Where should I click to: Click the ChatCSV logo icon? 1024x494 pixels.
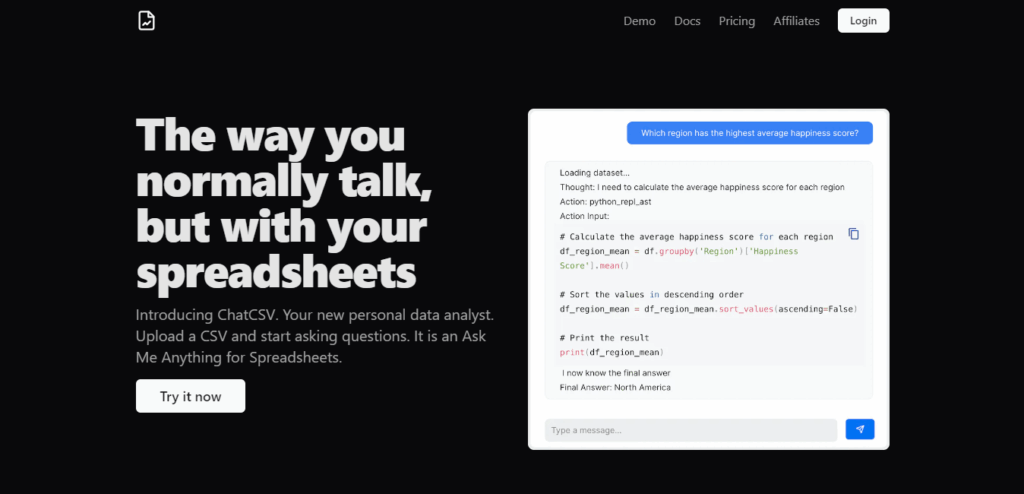click(x=146, y=20)
